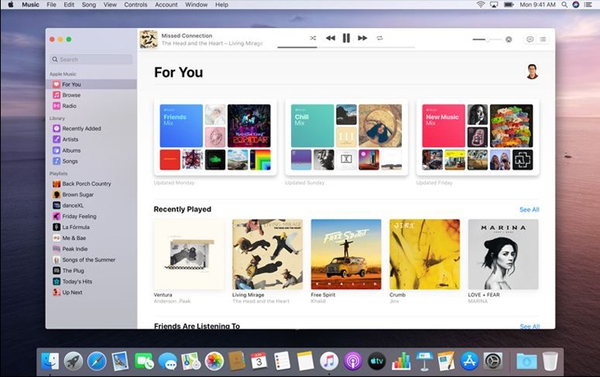Open Notification Center in menu bar
This screenshot has height=377, width=600.
[588, 5]
